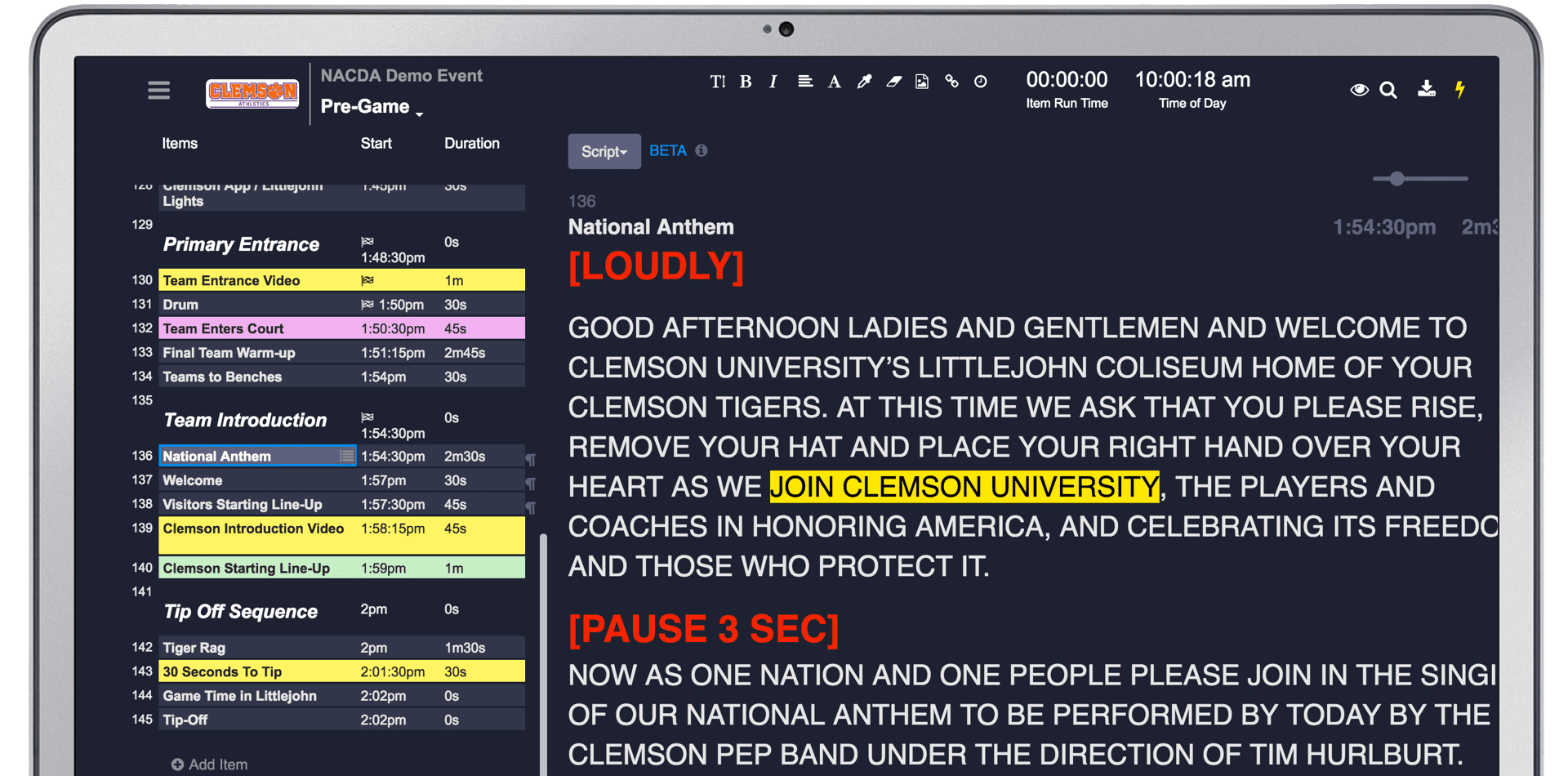This screenshot has width=1568, height=776.
Task: Open the font color tool
Action: click(834, 82)
